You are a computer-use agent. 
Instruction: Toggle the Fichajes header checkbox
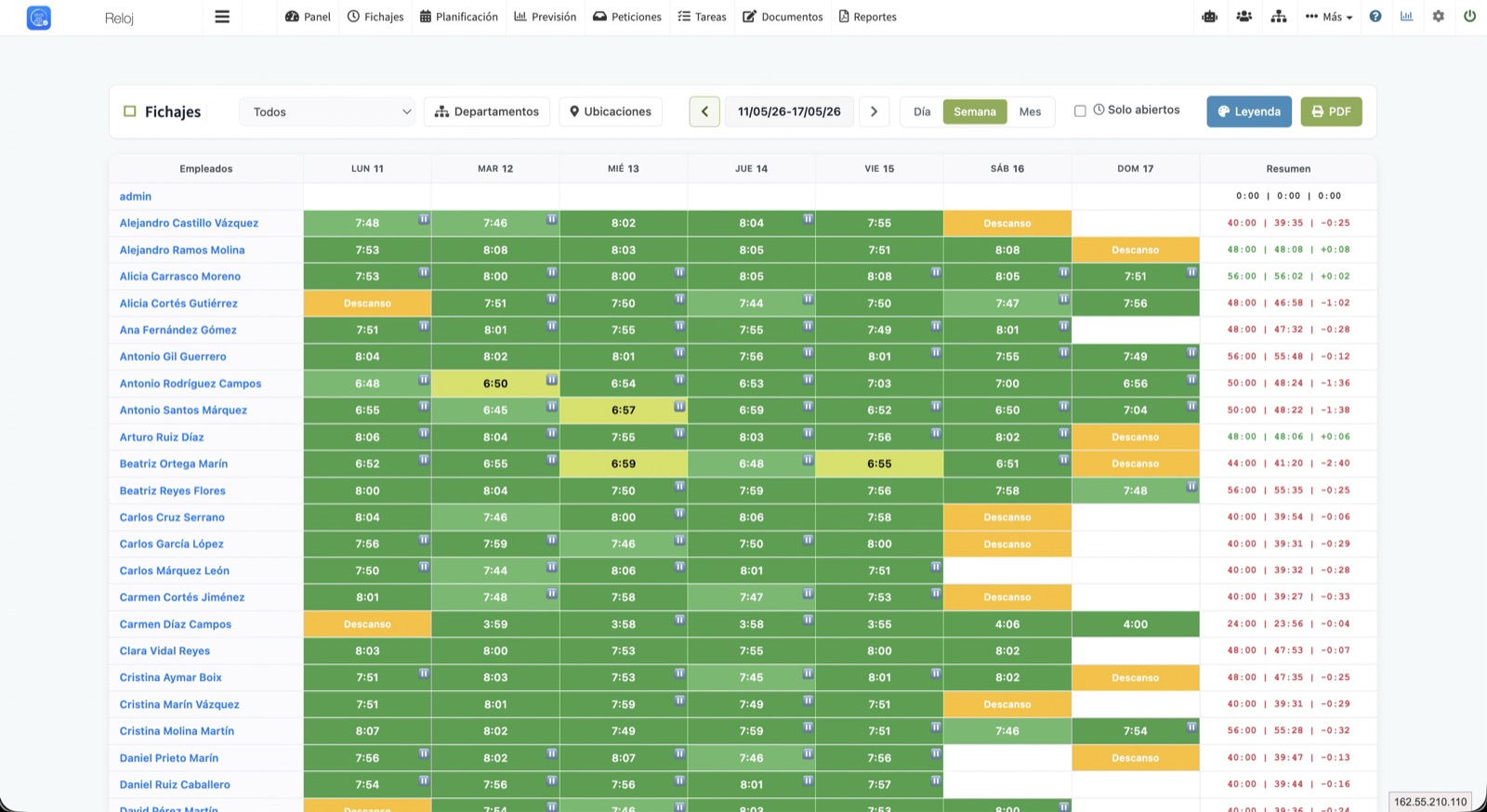(130, 111)
